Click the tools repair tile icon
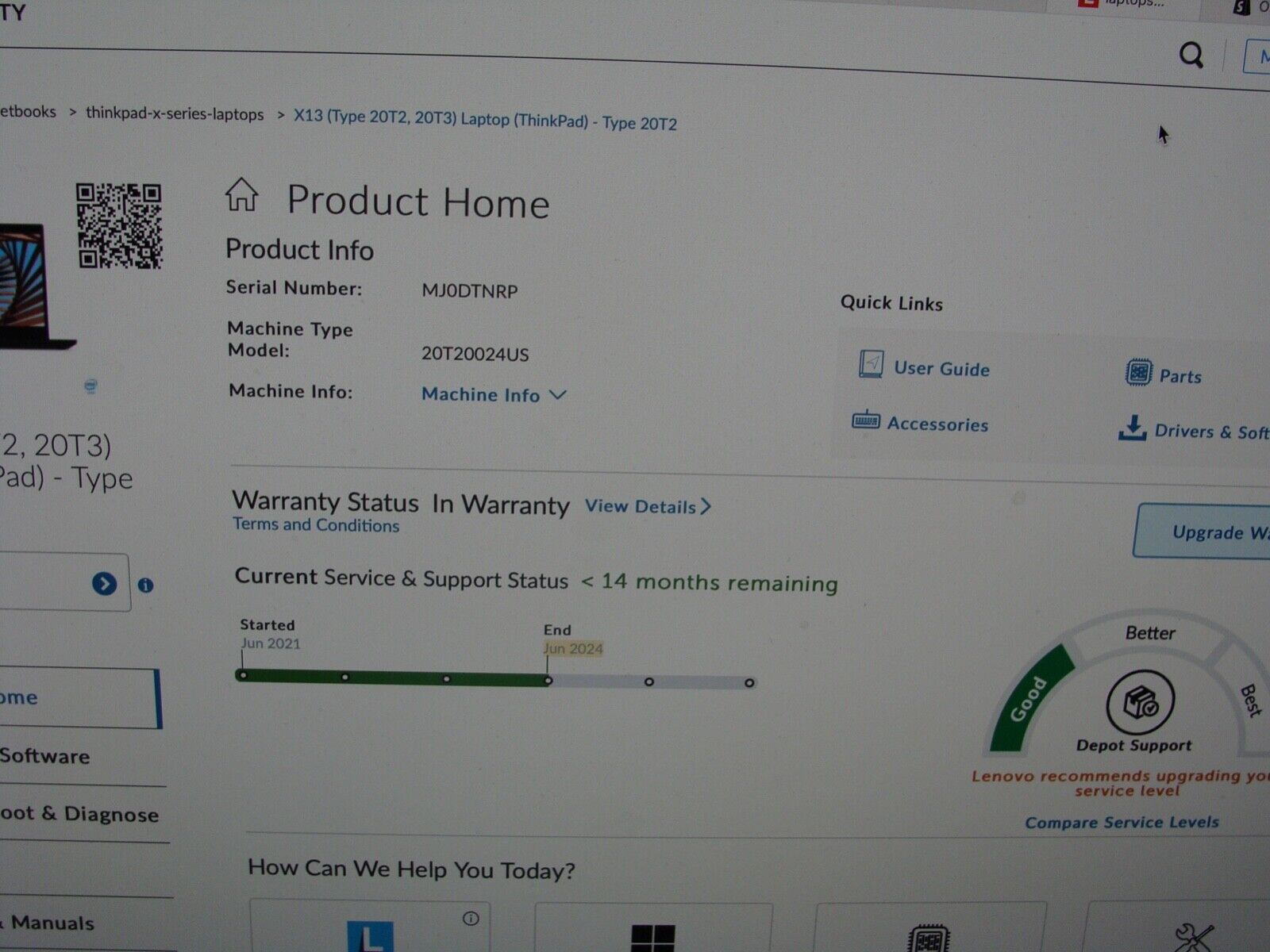The height and width of the screenshot is (952, 1270). click(x=1195, y=939)
